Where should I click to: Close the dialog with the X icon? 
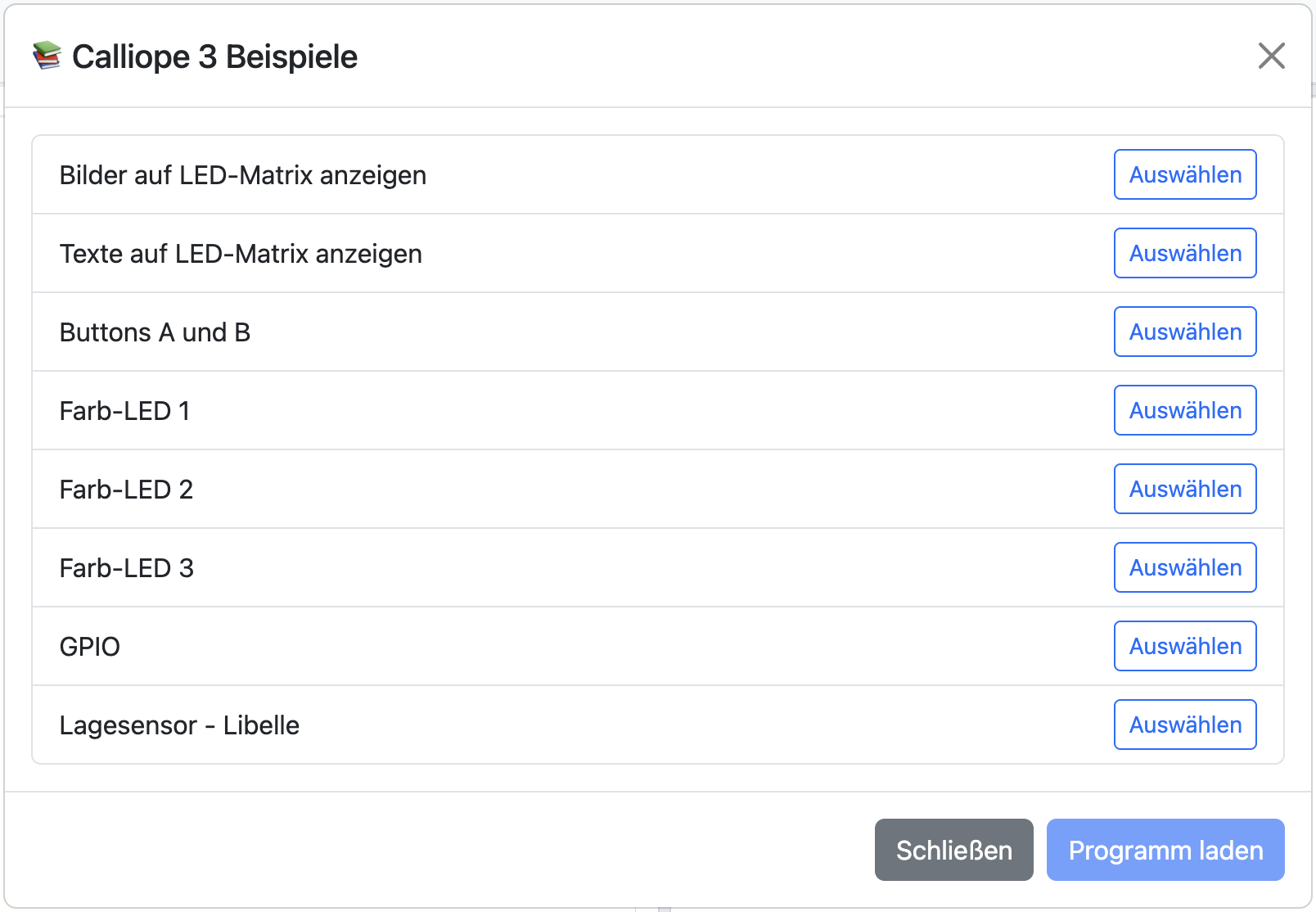coord(1271,56)
